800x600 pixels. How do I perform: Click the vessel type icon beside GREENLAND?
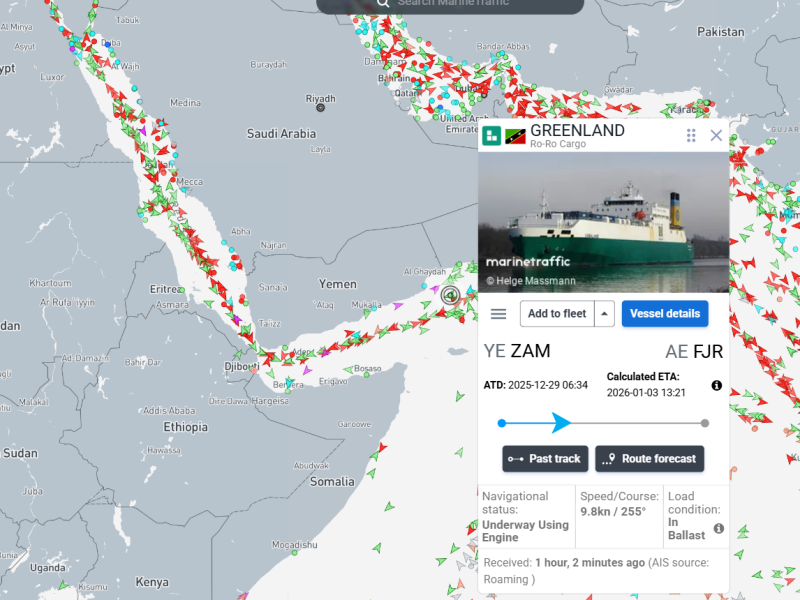point(492,136)
